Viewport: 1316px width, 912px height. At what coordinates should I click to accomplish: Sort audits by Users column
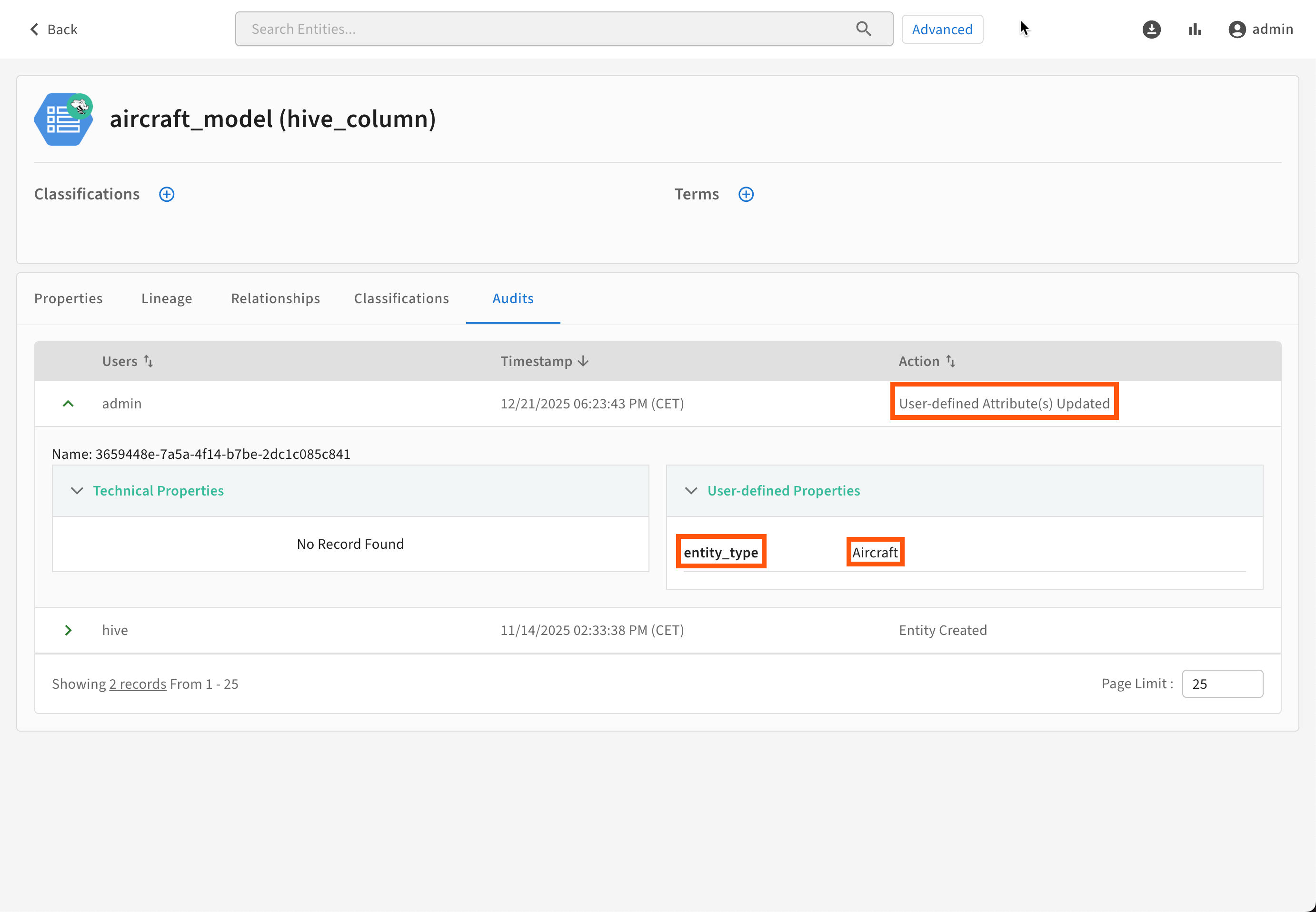click(148, 361)
